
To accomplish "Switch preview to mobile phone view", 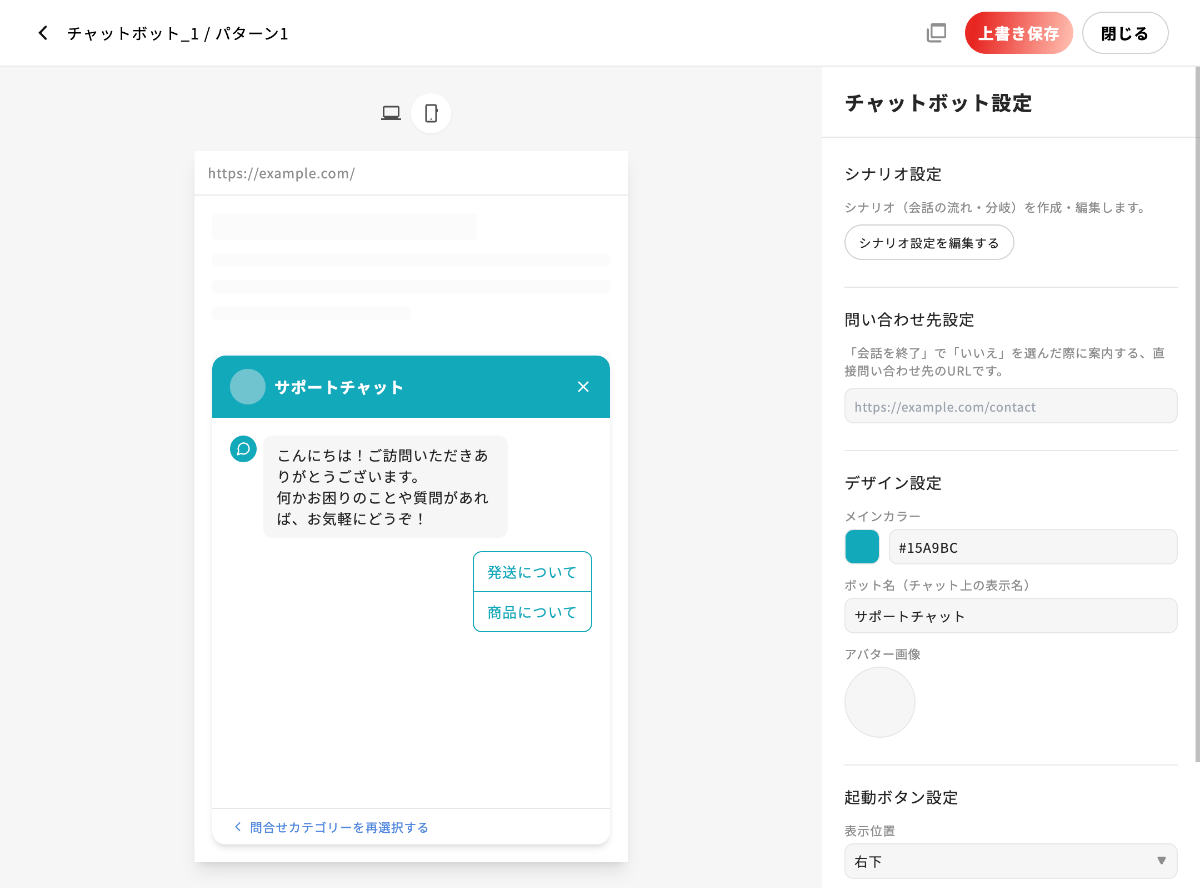I will coord(431,113).
